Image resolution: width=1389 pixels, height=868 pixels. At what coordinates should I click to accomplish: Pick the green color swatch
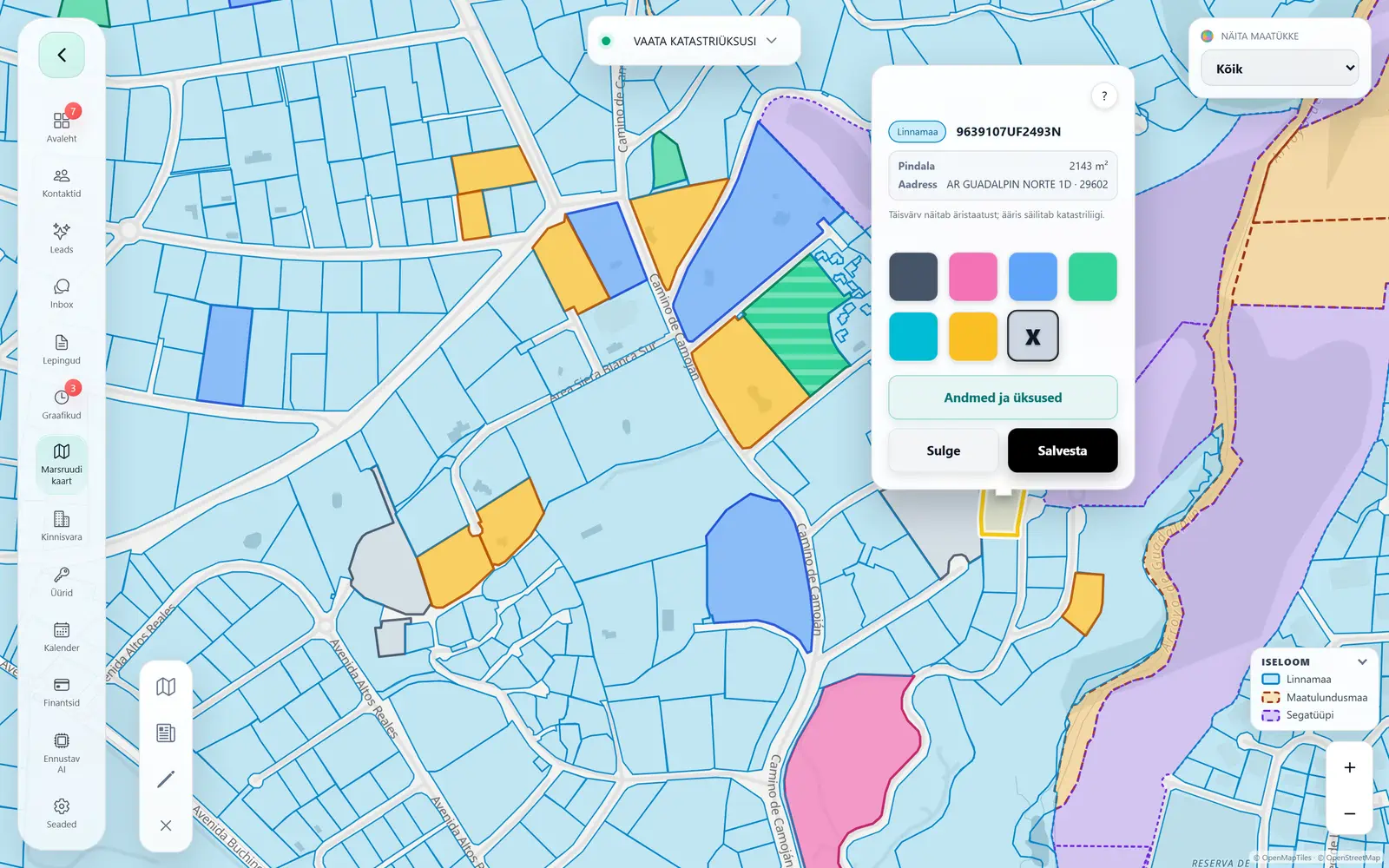click(x=1093, y=277)
